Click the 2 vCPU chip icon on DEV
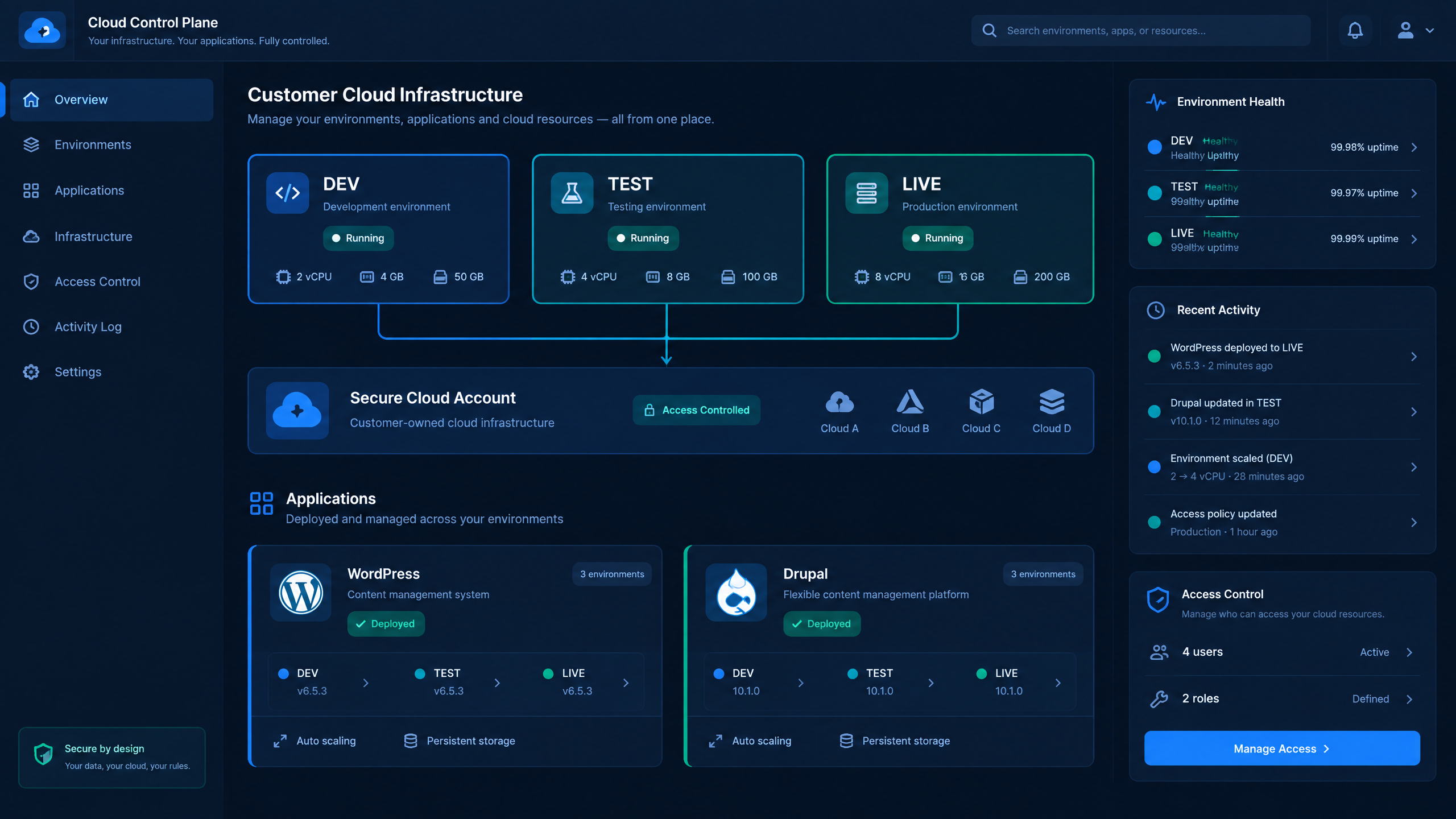The width and height of the screenshot is (1456, 819). click(283, 277)
